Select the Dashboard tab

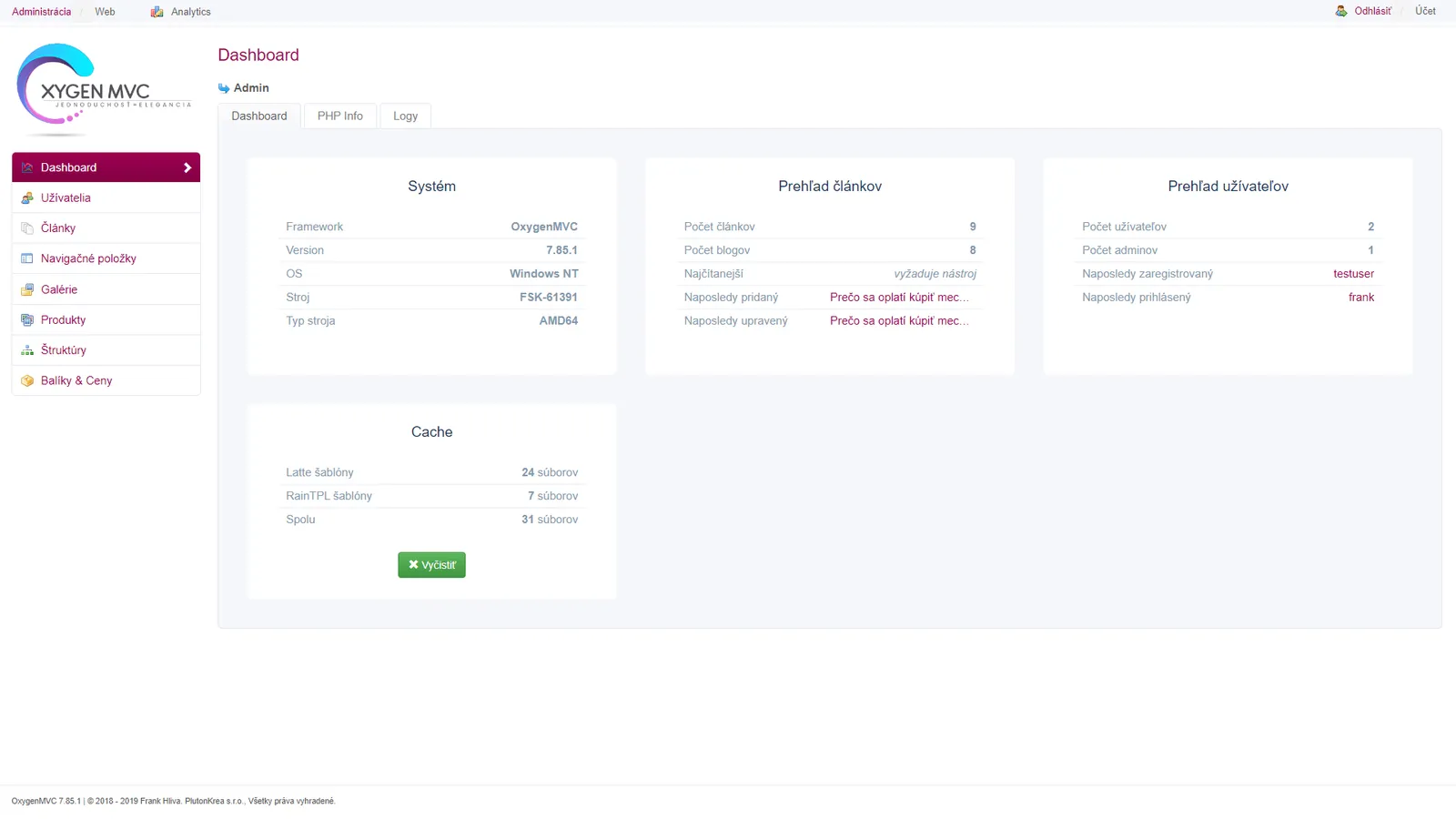[259, 116]
